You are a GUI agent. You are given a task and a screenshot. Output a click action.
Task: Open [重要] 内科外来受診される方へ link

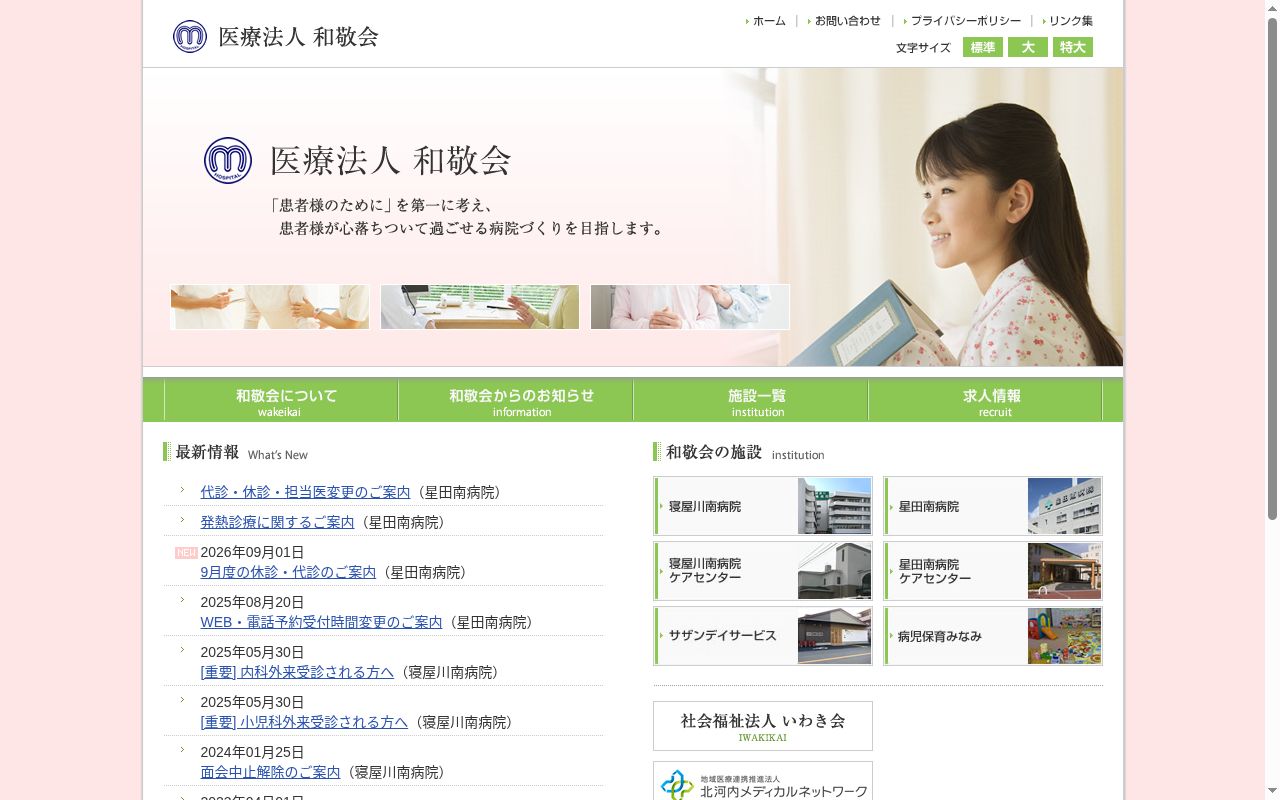297,672
